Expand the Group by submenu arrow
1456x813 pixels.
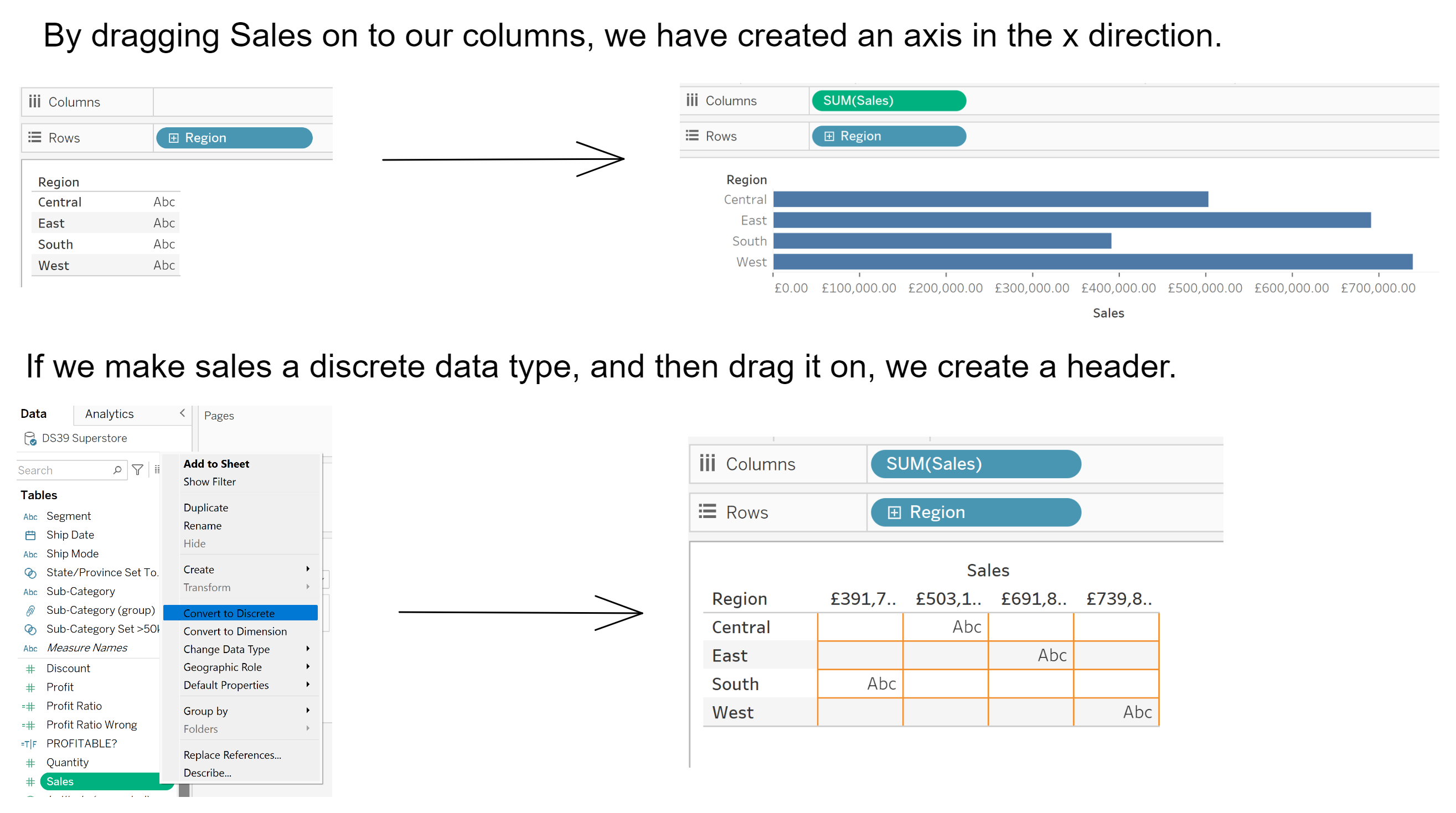308,711
